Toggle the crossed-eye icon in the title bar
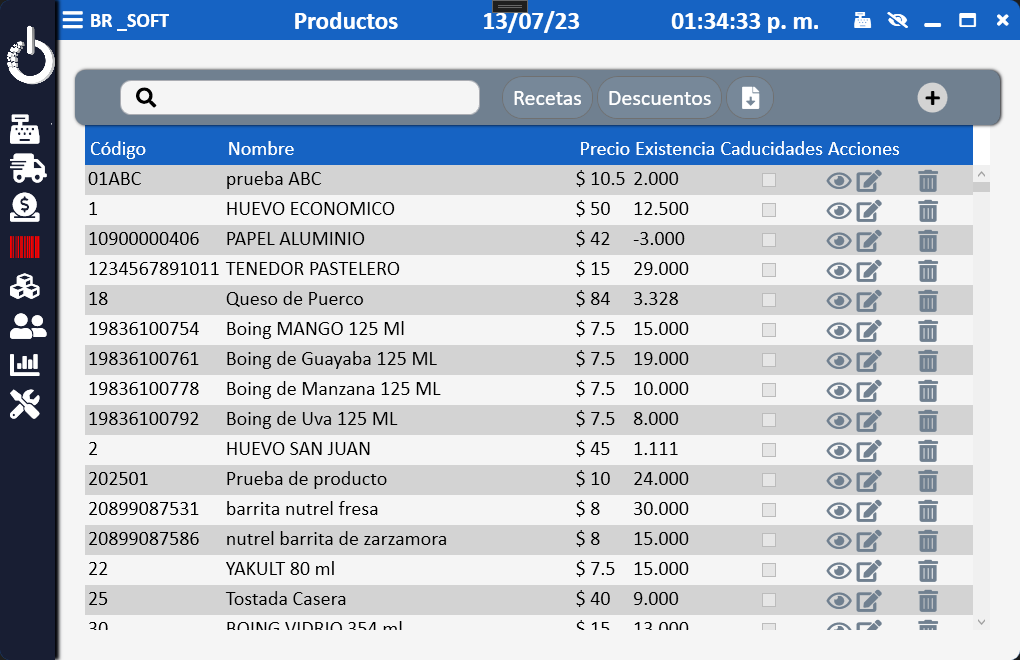This screenshot has height=660, width=1020. [897, 21]
